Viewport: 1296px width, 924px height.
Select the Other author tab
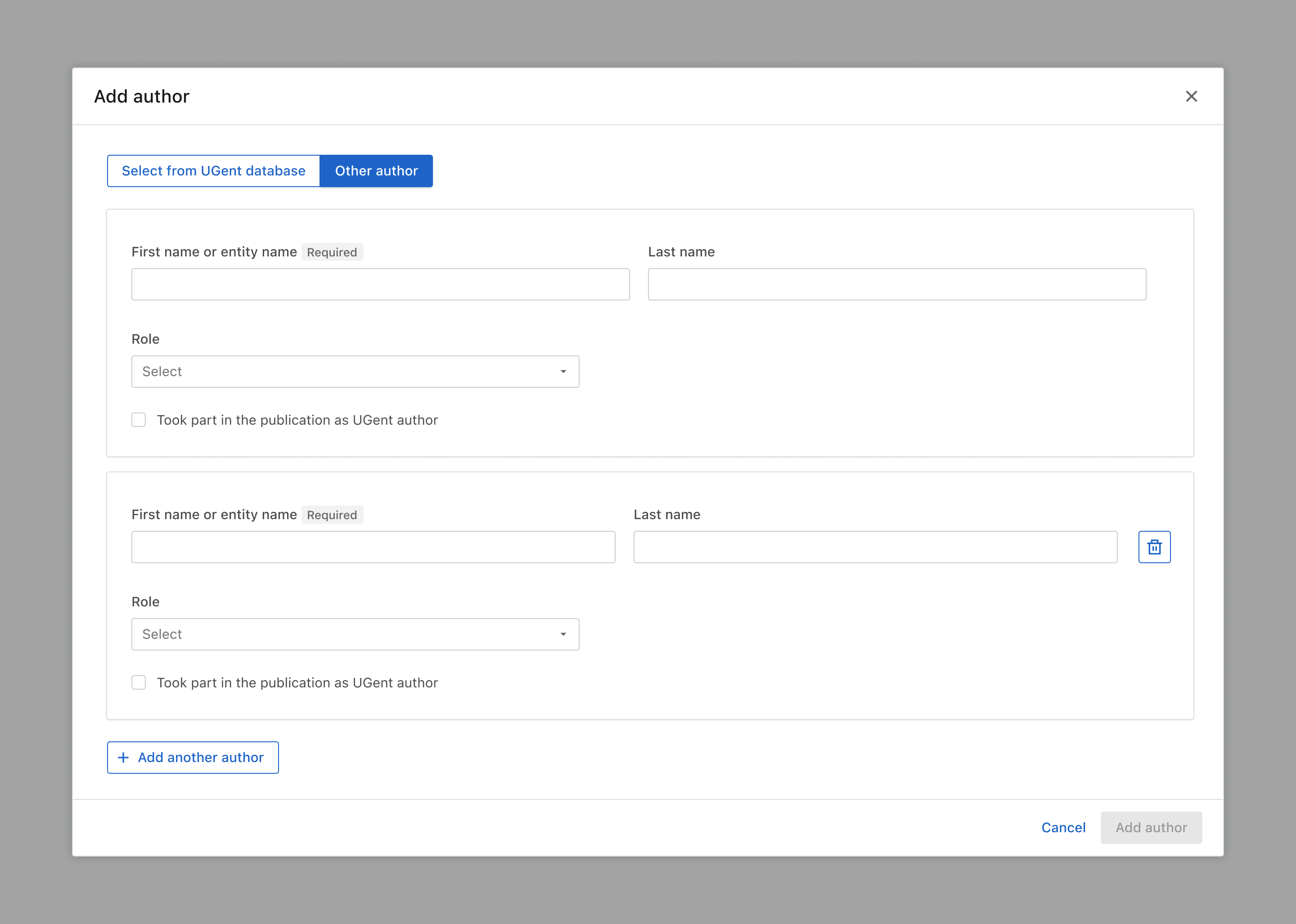coord(376,170)
